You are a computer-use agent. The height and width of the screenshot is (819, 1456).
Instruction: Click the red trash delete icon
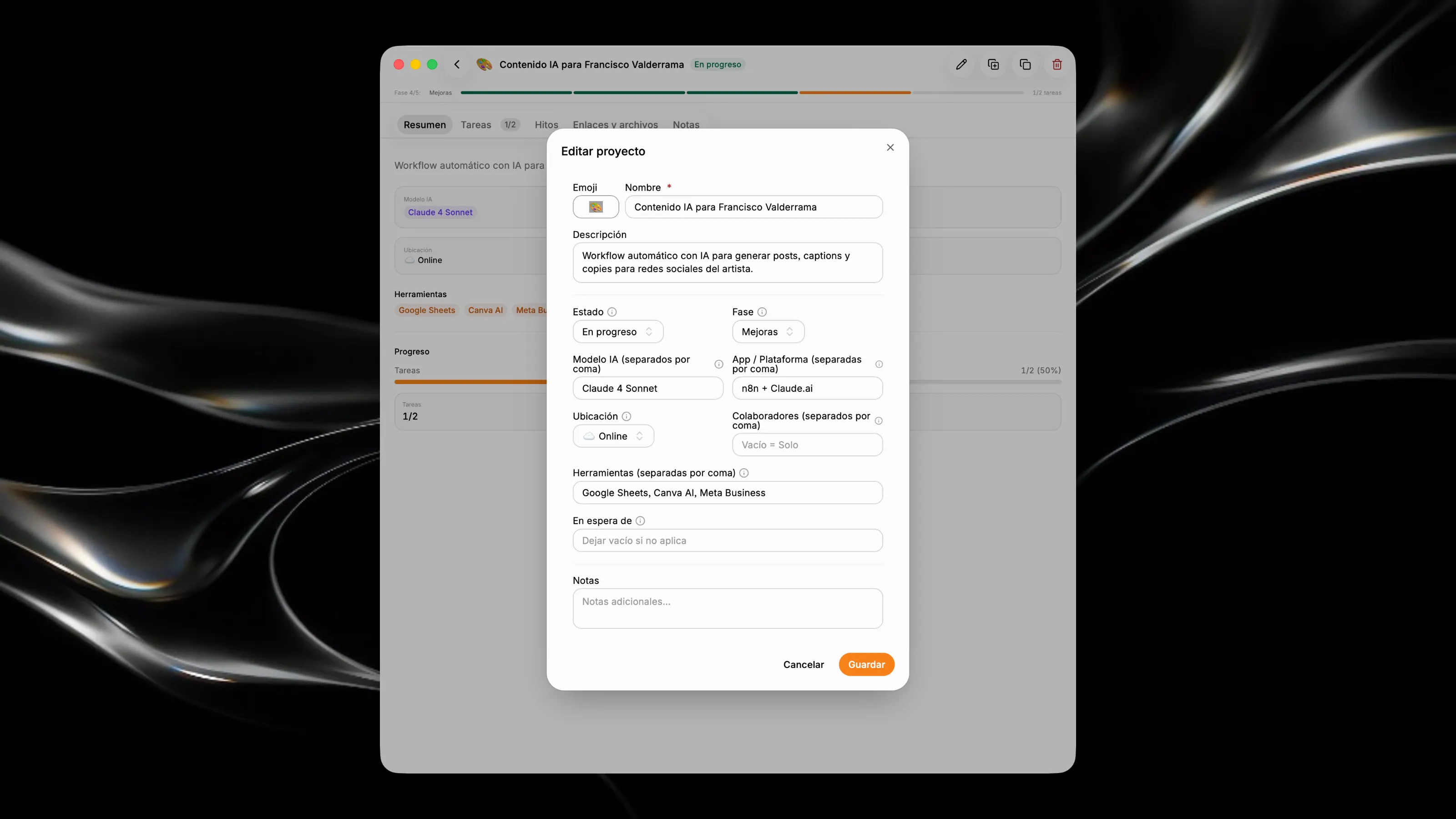pos(1057,65)
